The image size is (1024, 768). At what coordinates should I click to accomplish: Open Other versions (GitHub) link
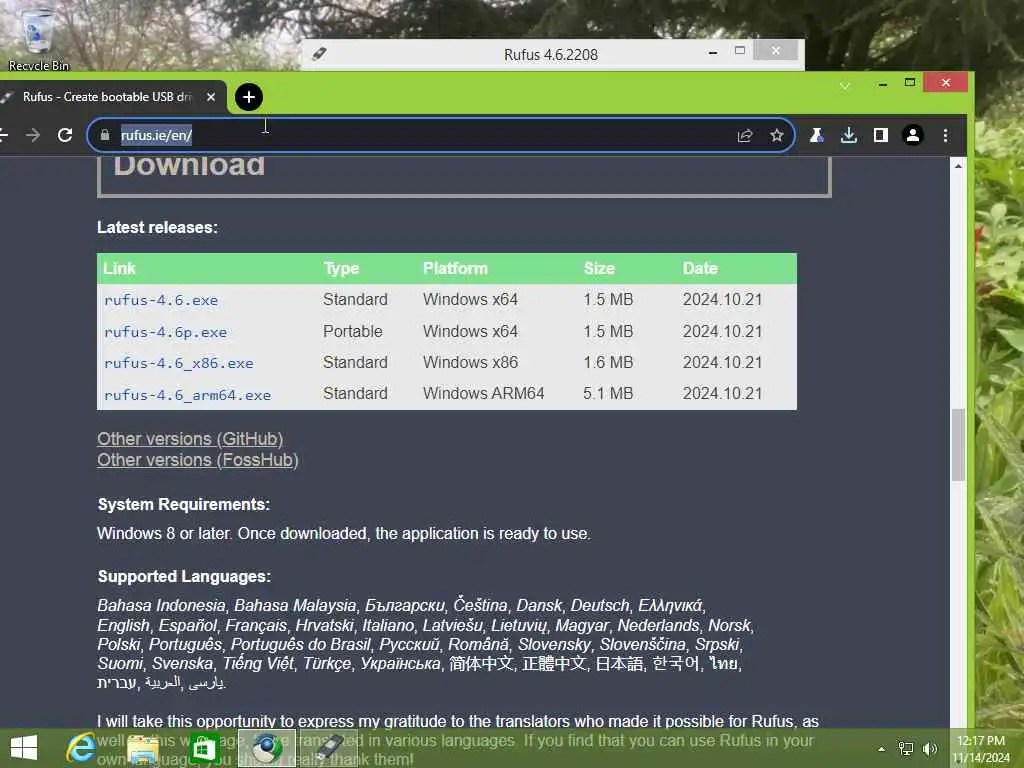[190, 439]
